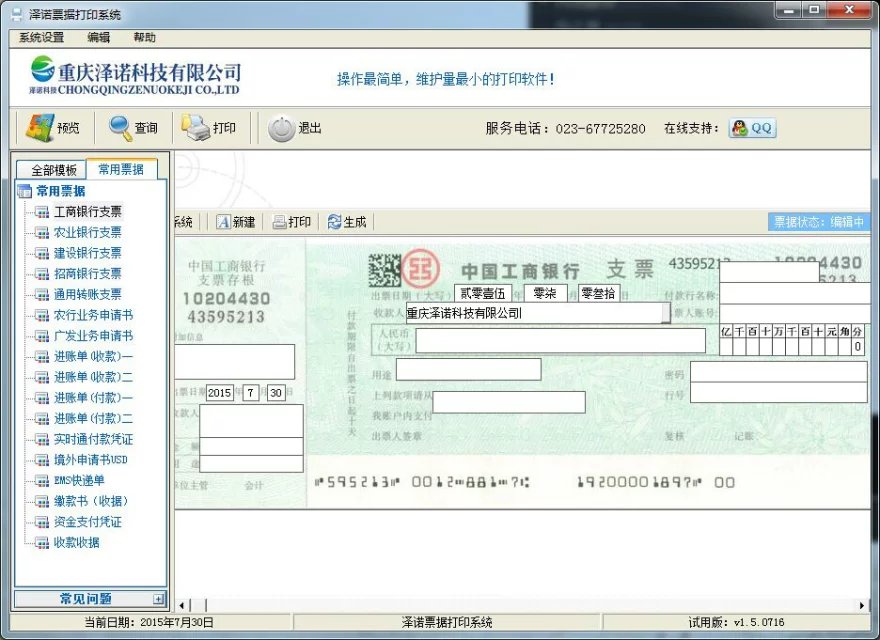The width and height of the screenshot is (880, 640).
Task: Click the stub month field 7
Action: coord(250,393)
